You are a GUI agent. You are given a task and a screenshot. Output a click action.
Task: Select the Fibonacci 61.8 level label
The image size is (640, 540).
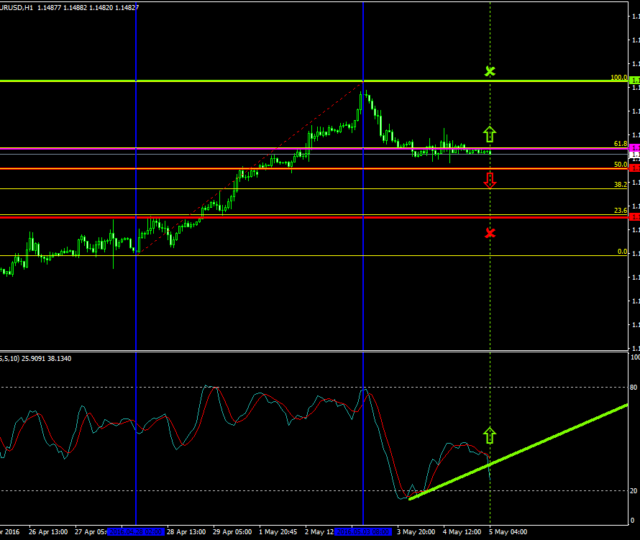(620, 144)
